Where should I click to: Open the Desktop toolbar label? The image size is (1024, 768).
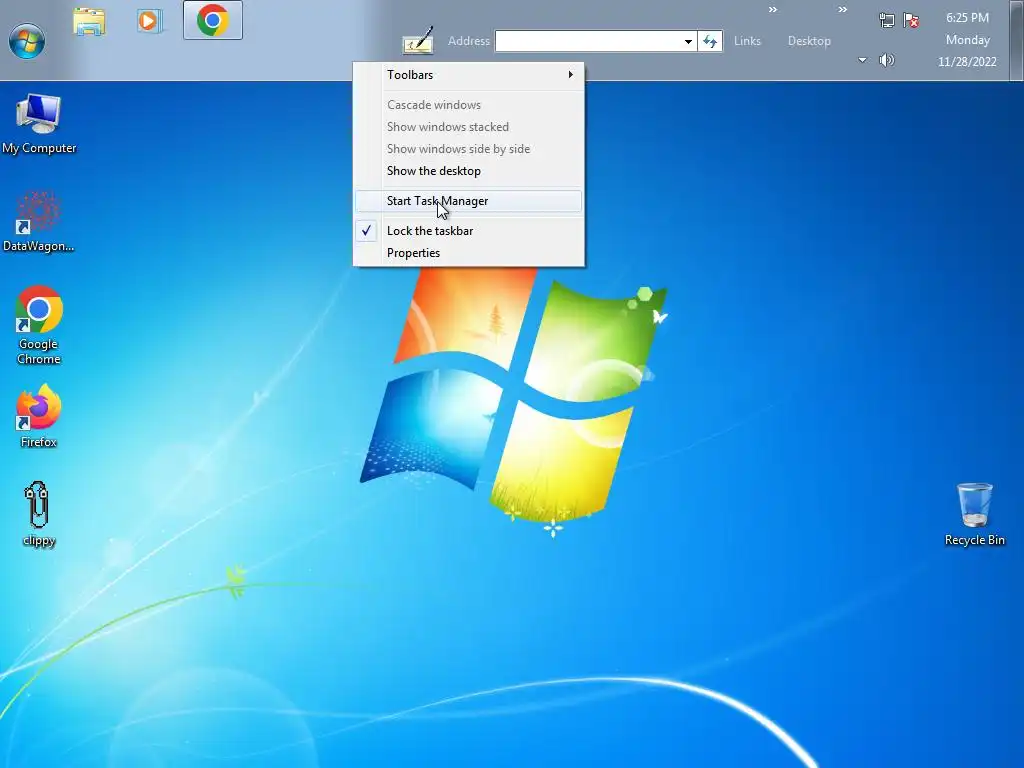tap(809, 40)
